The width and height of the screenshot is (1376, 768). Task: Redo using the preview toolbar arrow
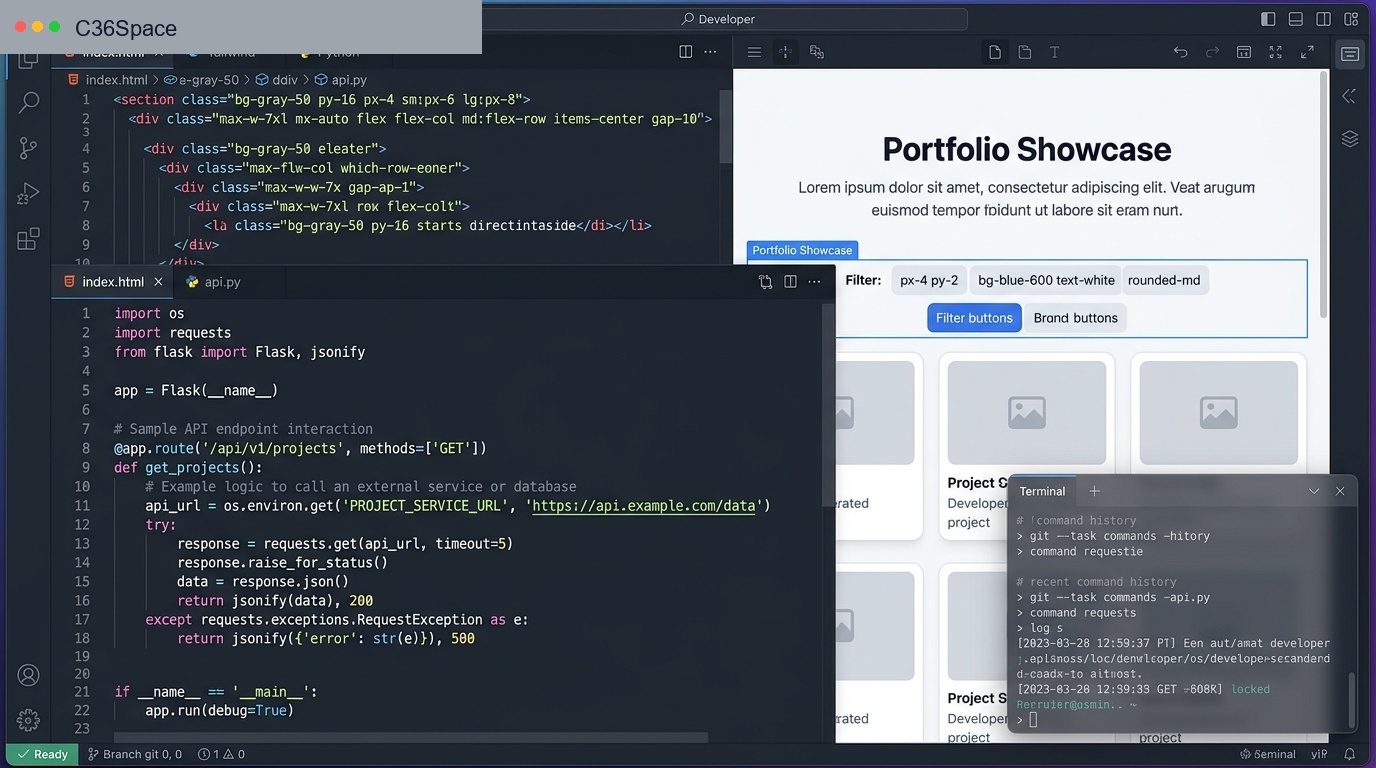[x=1212, y=52]
